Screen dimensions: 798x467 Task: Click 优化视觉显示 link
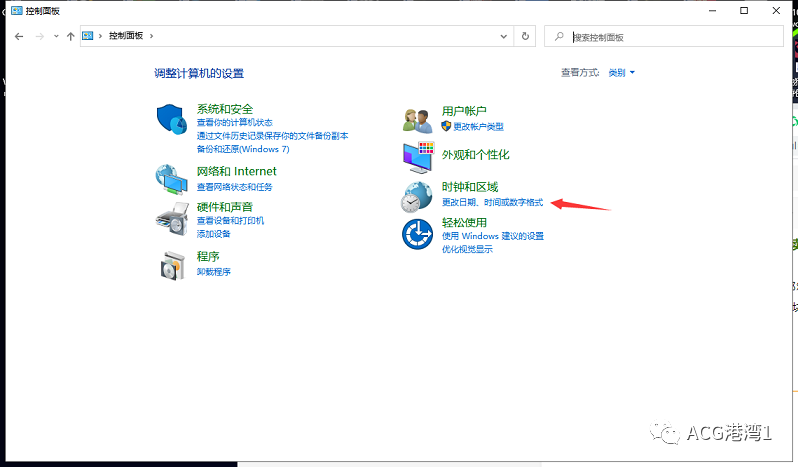click(x=467, y=249)
